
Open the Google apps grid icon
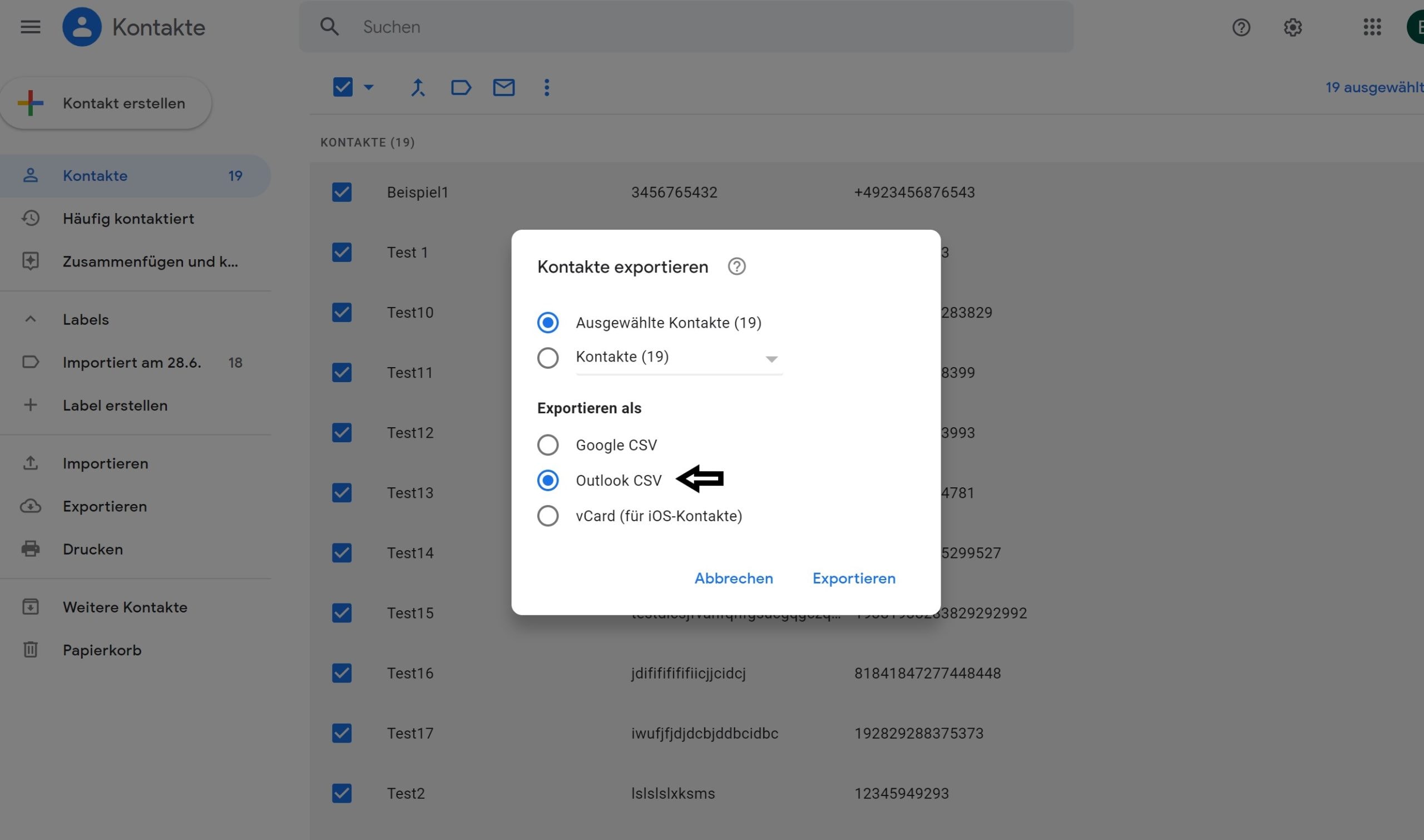[1372, 27]
